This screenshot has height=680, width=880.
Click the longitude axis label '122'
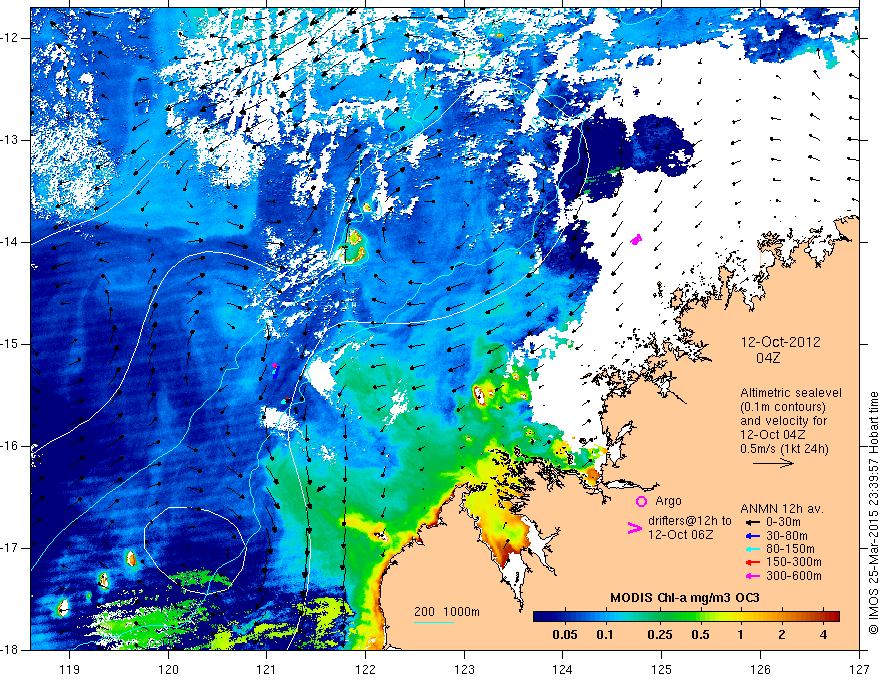click(365, 669)
